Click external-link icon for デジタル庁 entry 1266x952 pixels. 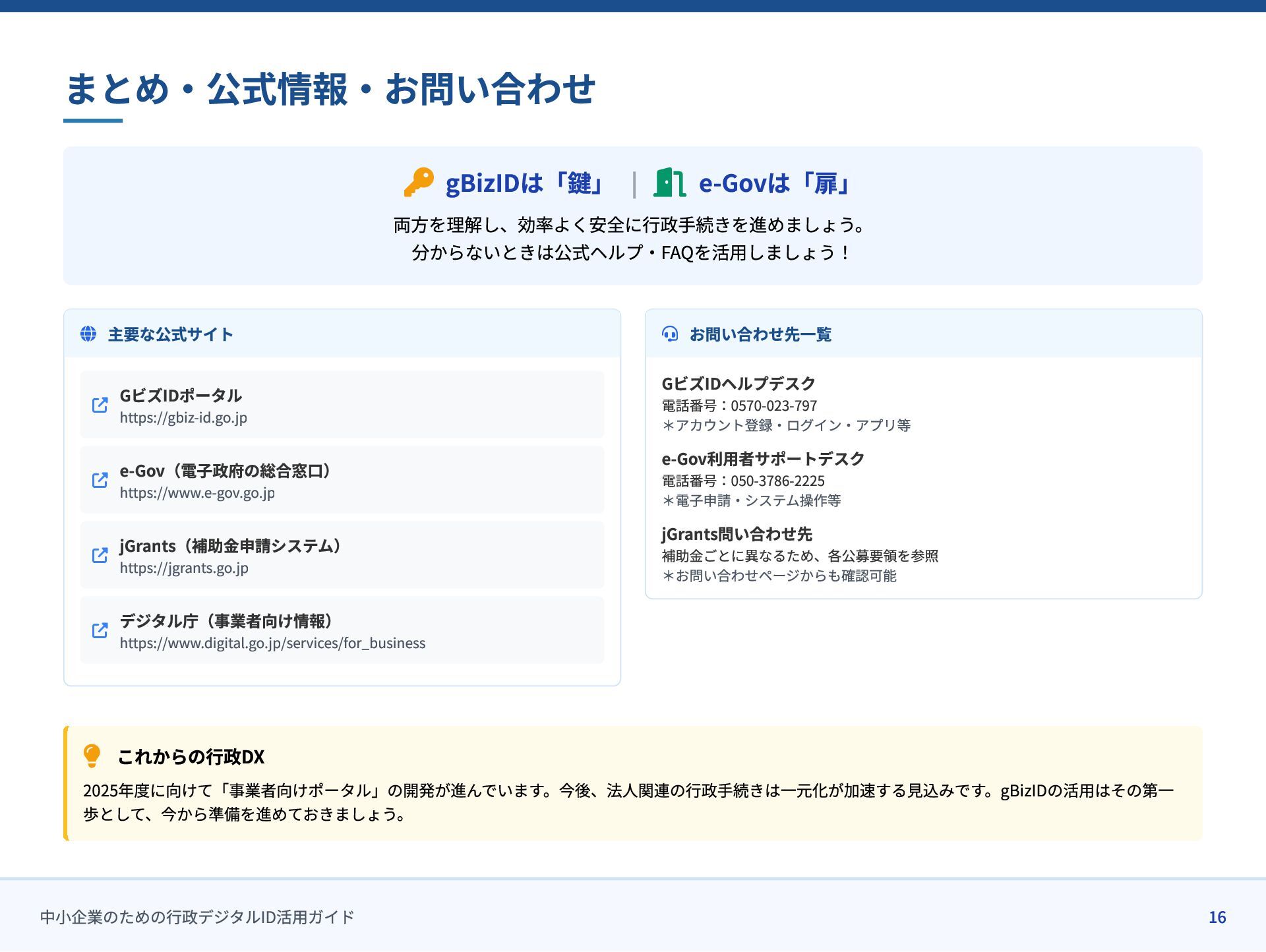click(100, 630)
